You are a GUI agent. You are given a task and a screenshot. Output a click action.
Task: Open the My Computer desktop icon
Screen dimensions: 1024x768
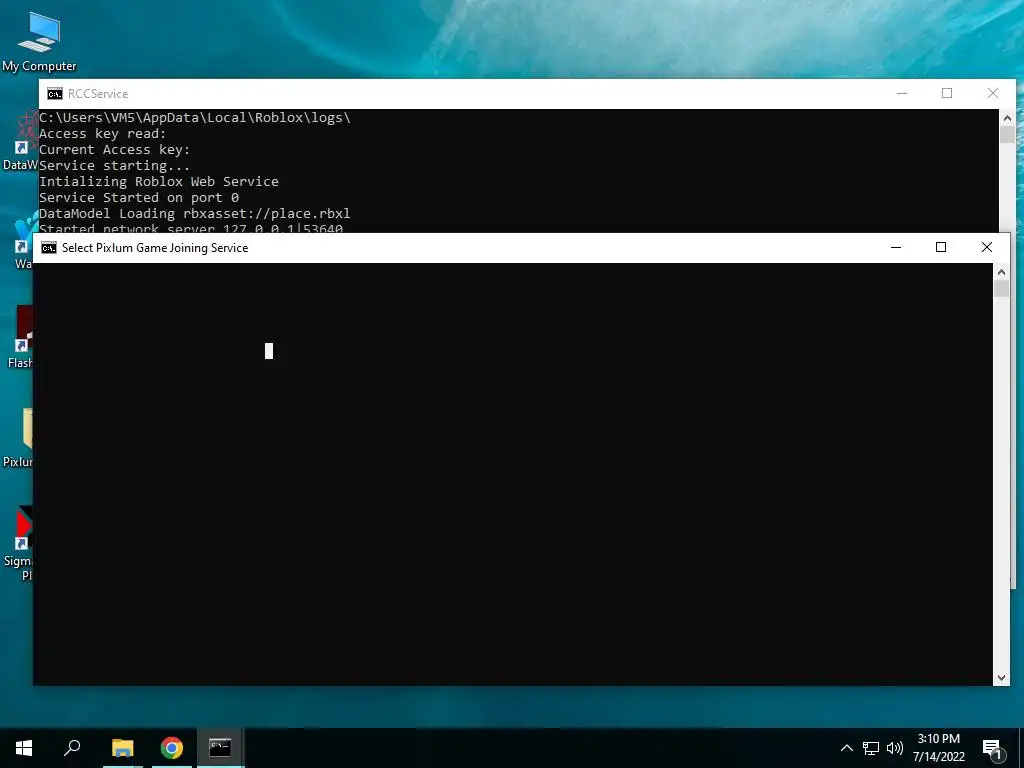(x=39, y=42)
